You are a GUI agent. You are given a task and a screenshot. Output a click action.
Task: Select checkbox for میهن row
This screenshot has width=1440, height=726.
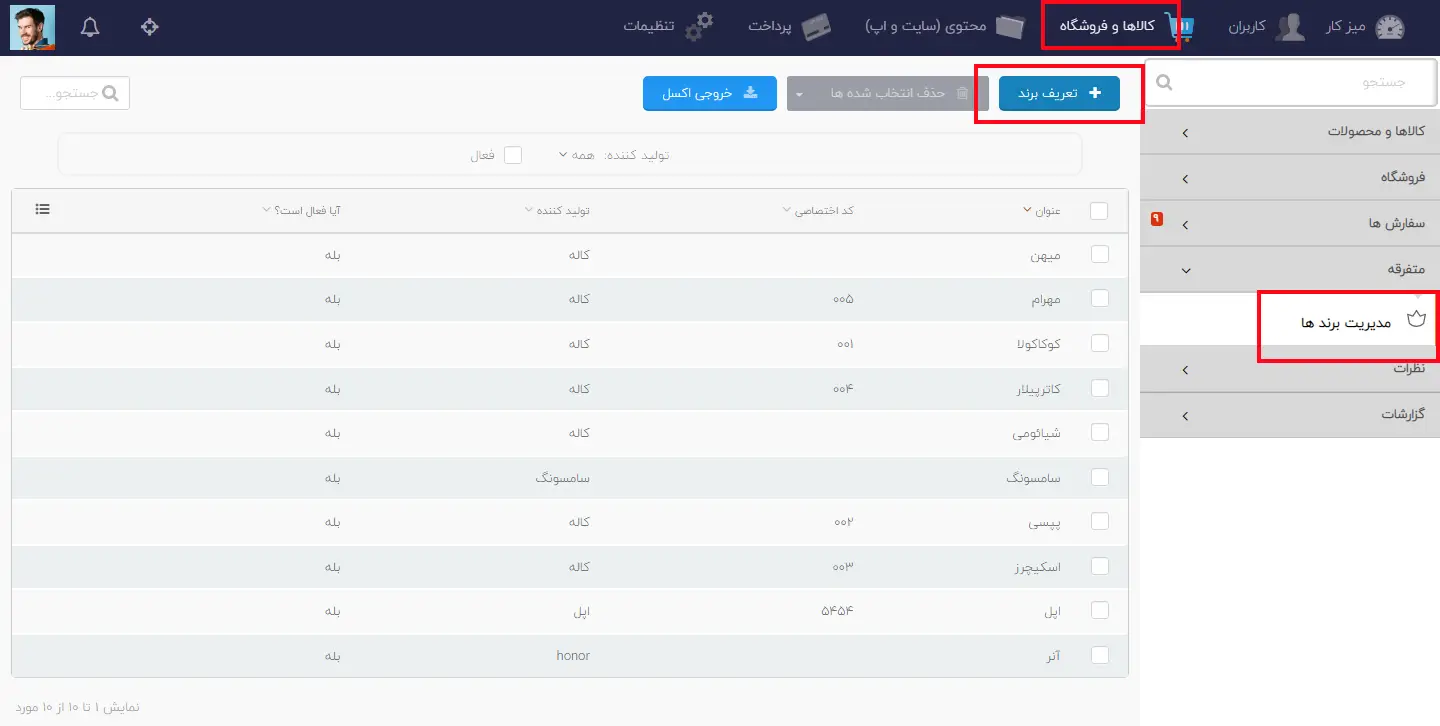tap(1100, 255)
